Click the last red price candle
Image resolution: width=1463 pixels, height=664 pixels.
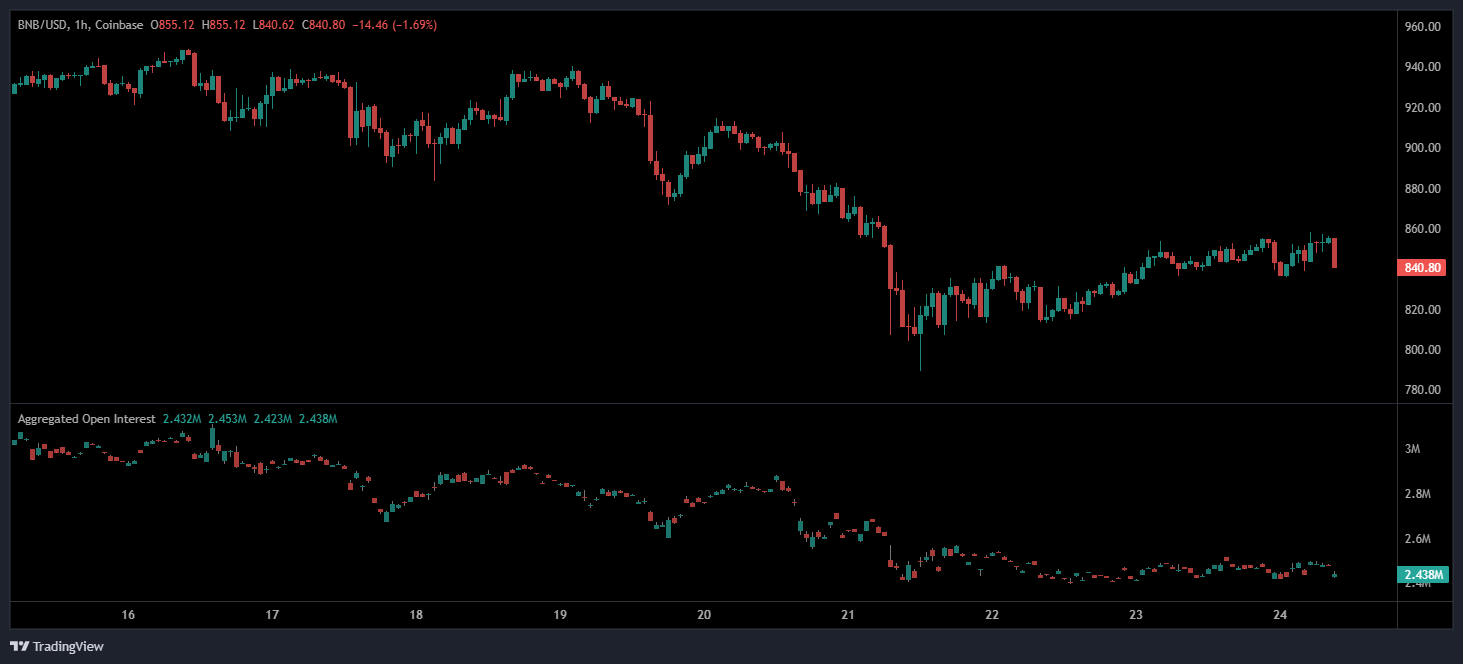(1335, 253)
